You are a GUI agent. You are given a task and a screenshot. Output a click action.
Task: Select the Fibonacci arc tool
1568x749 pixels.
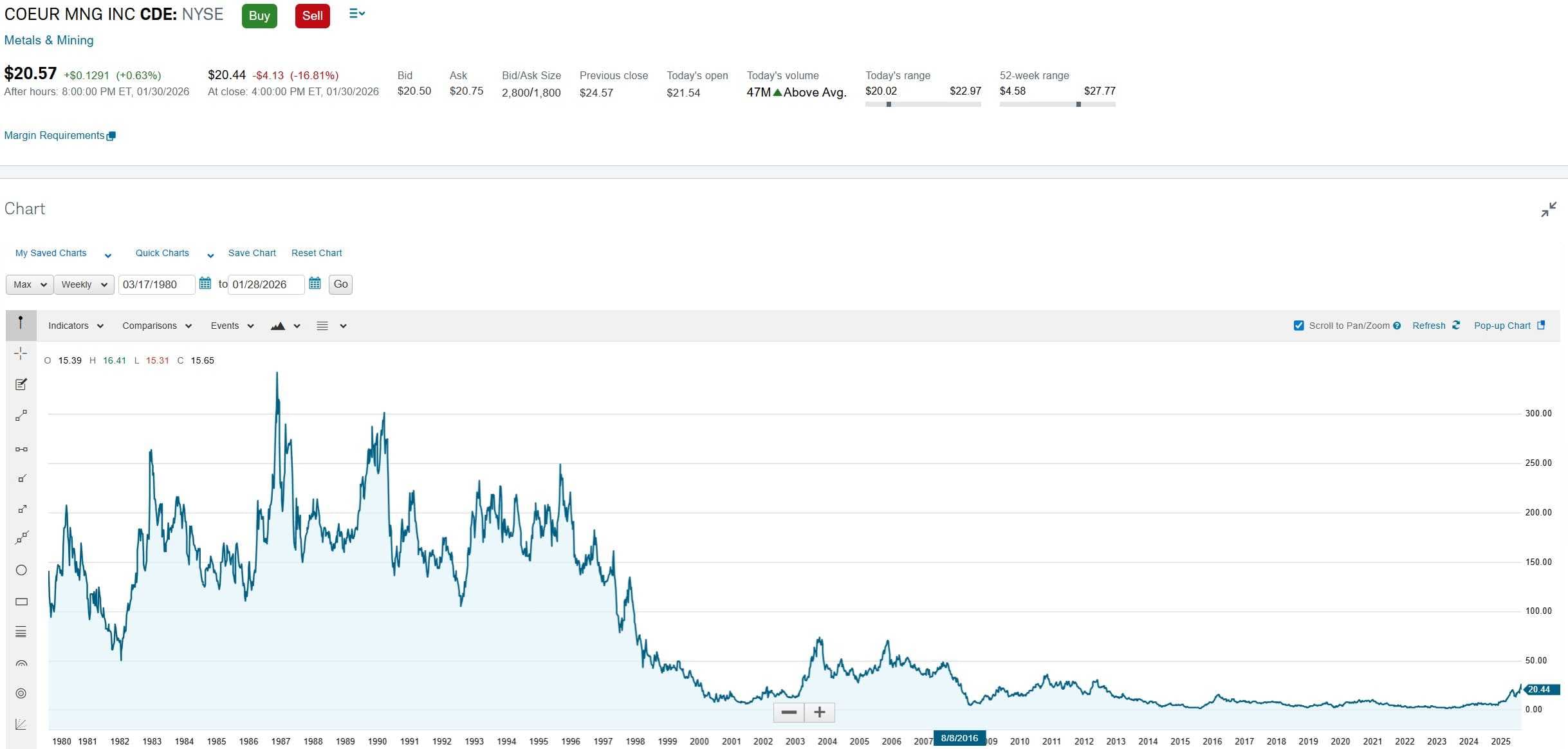click(21, 663)
